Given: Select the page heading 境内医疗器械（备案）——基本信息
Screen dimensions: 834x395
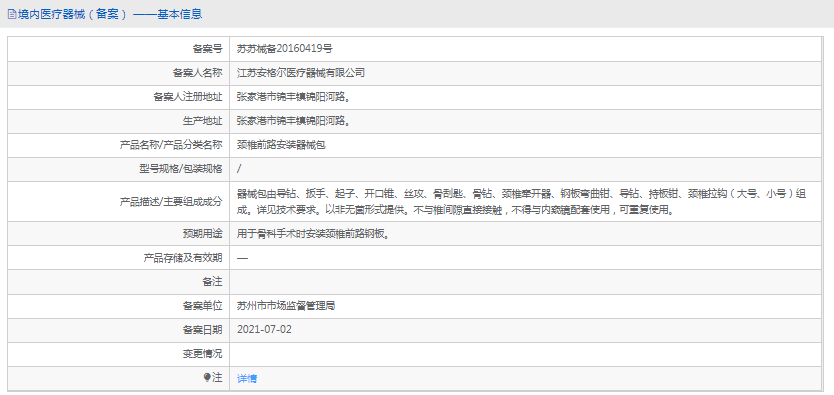Looking at the screenshot, I should coord(110,14).
